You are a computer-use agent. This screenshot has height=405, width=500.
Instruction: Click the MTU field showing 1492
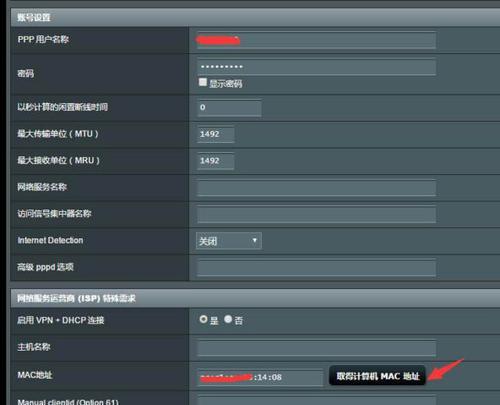coord(215,134)
